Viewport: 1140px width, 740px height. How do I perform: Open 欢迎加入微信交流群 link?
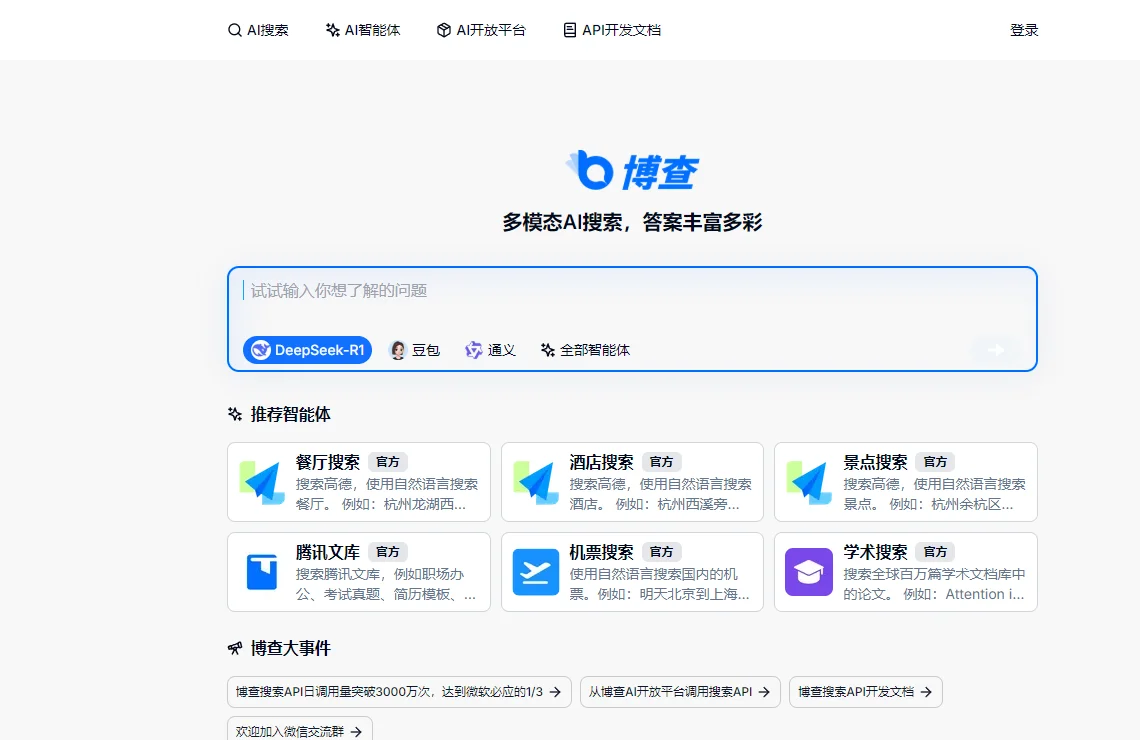pos(300,729)
